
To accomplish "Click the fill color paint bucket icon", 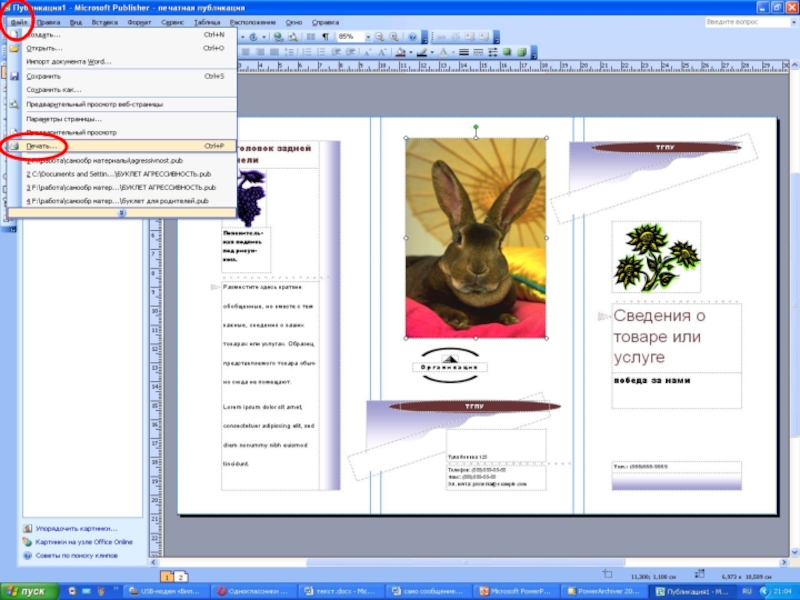I will 400,52.
